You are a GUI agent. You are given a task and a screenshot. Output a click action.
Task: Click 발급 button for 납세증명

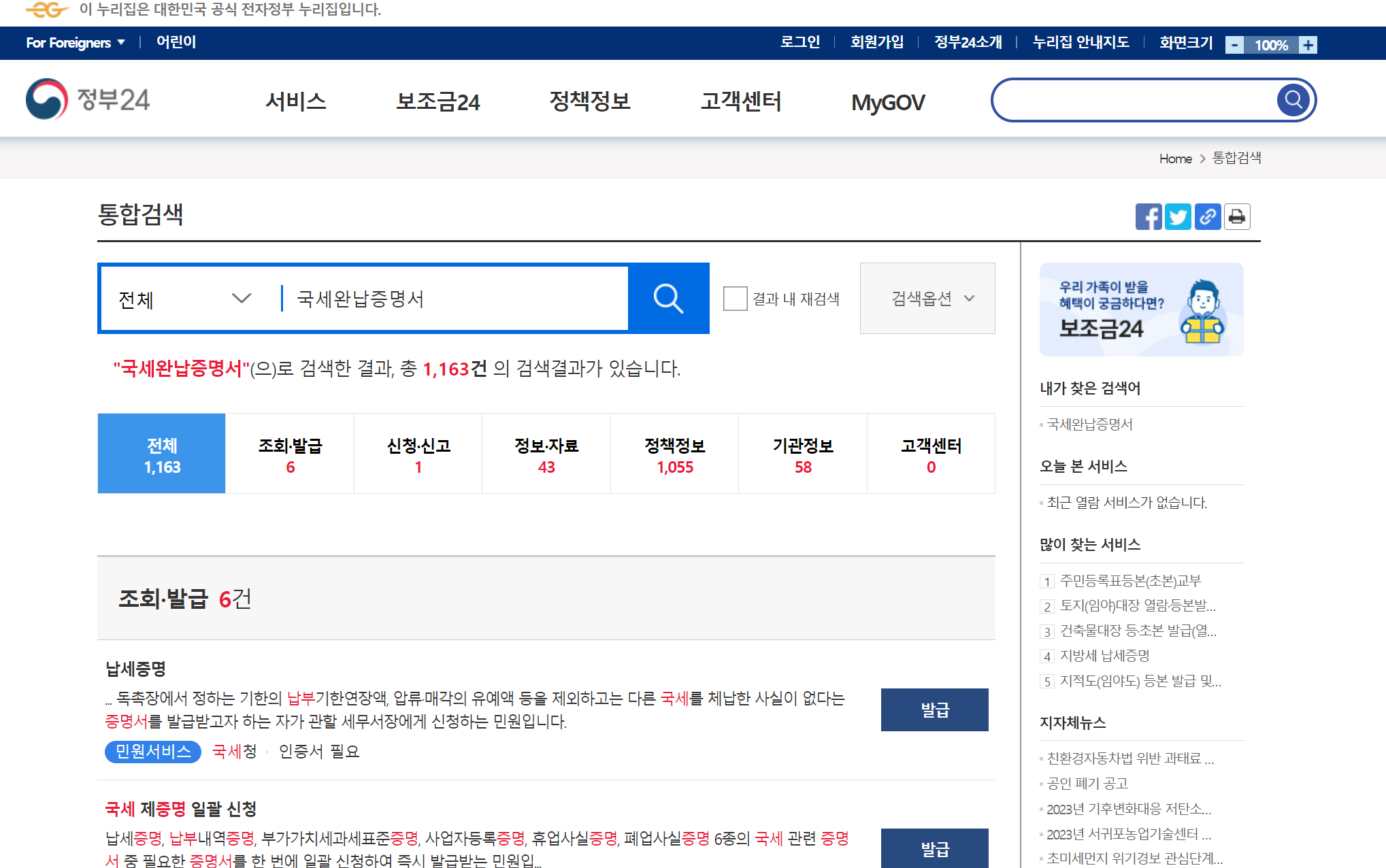point(934,710)
